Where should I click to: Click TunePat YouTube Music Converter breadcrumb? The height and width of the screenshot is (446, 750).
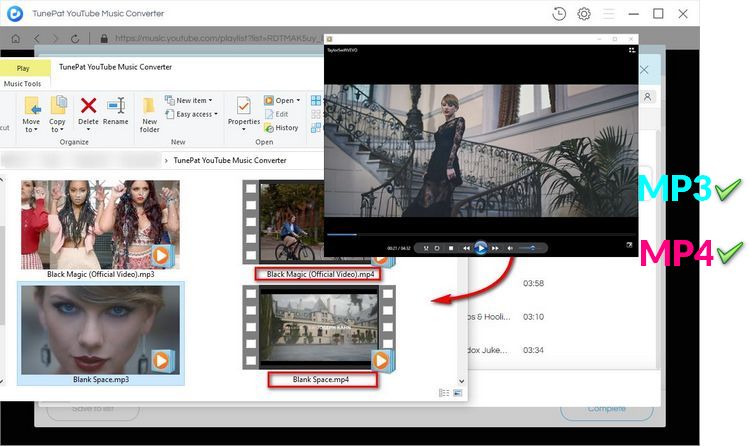point(230,160)
